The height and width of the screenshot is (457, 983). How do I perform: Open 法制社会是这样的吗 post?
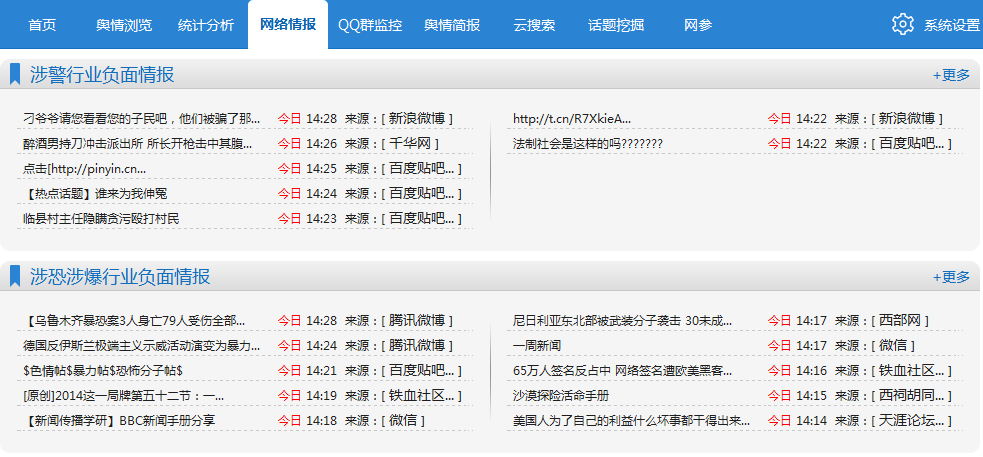click(x=587, y=143)
